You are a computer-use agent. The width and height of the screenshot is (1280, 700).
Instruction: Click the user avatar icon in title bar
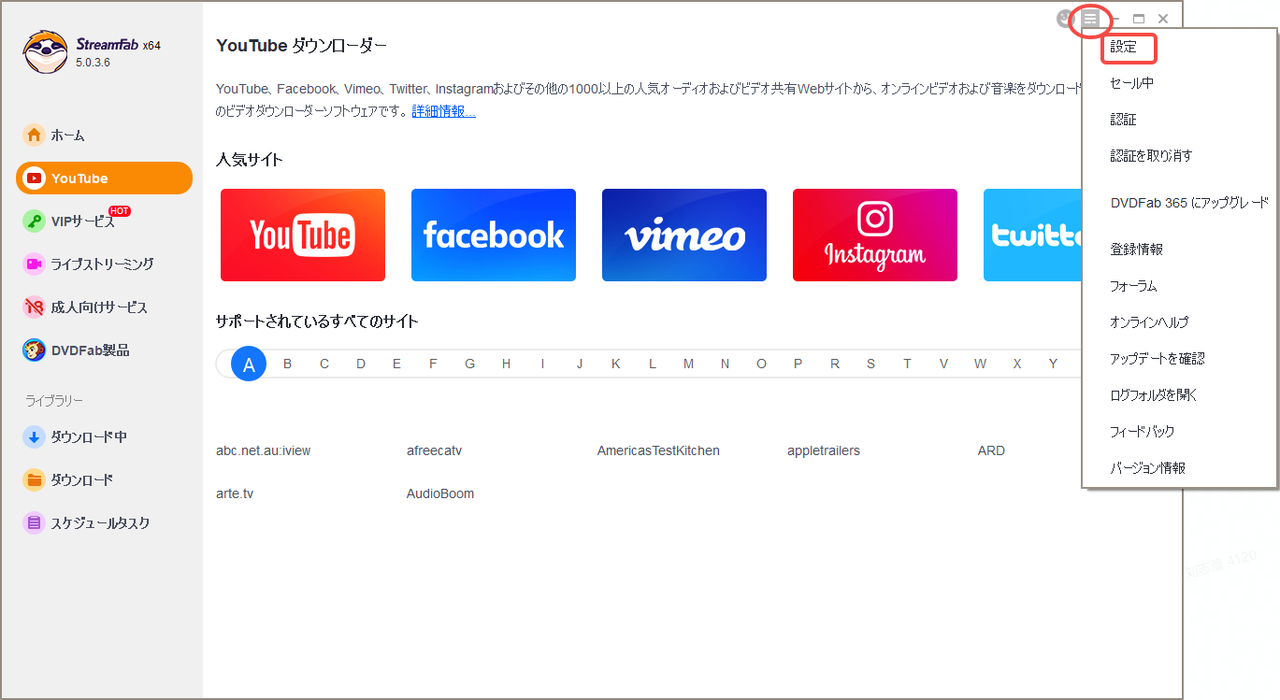coord(1066,19)
